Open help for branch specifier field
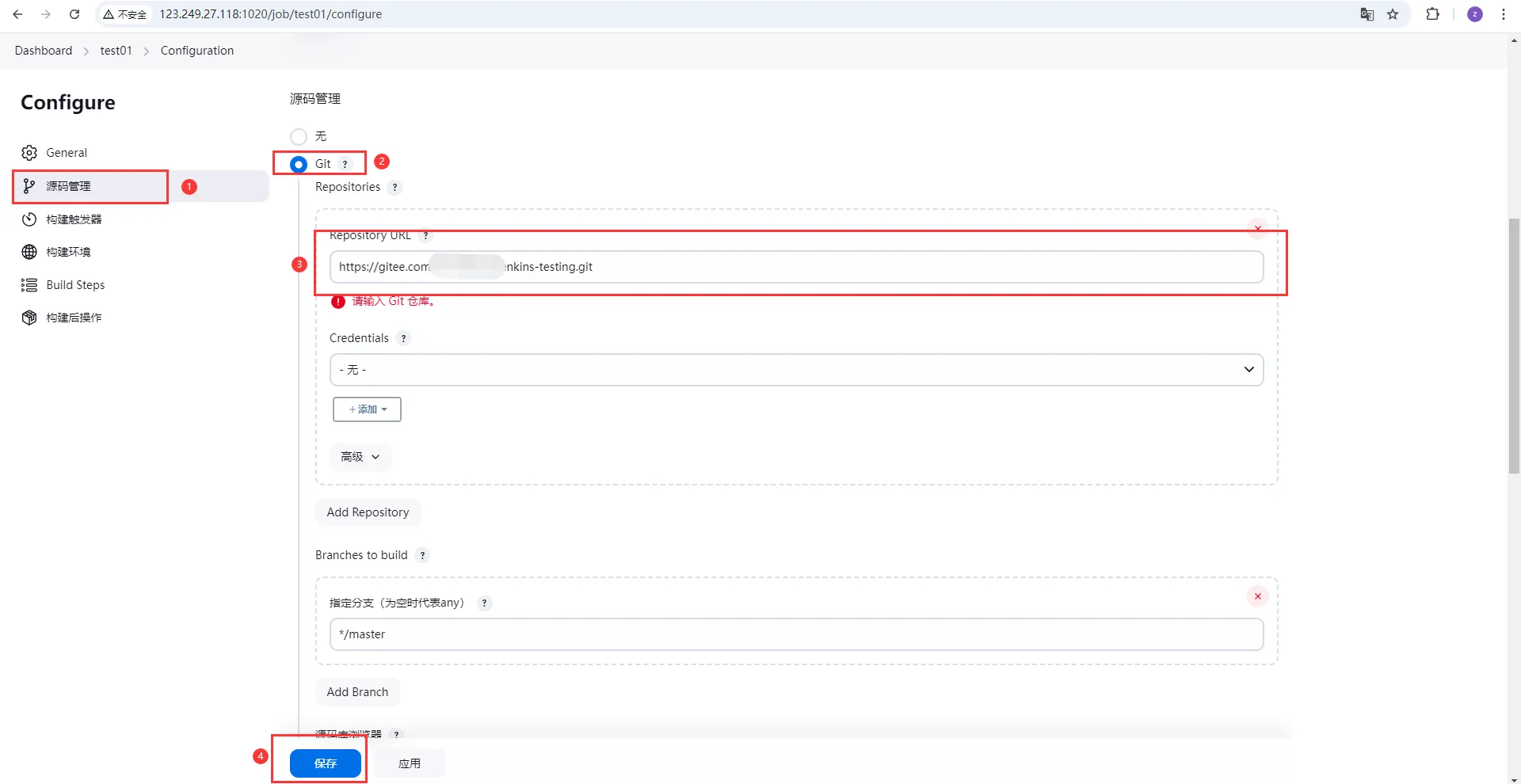The image size is (1521, 784). (485, 603)
